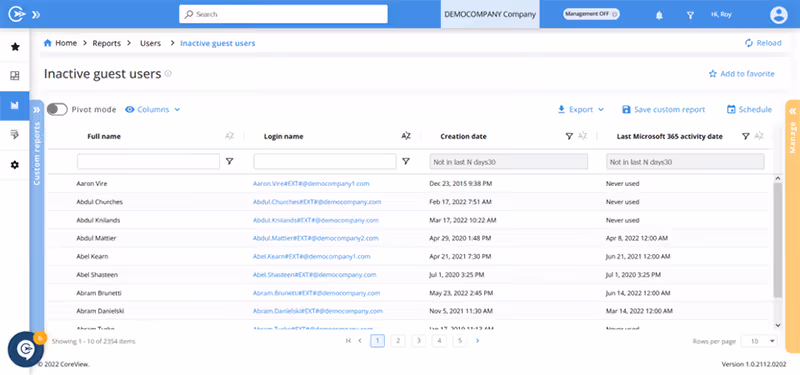This screenshot has height=375, width=800.
Task: Open Rows per page dropdown
Action: coord(759,341)
